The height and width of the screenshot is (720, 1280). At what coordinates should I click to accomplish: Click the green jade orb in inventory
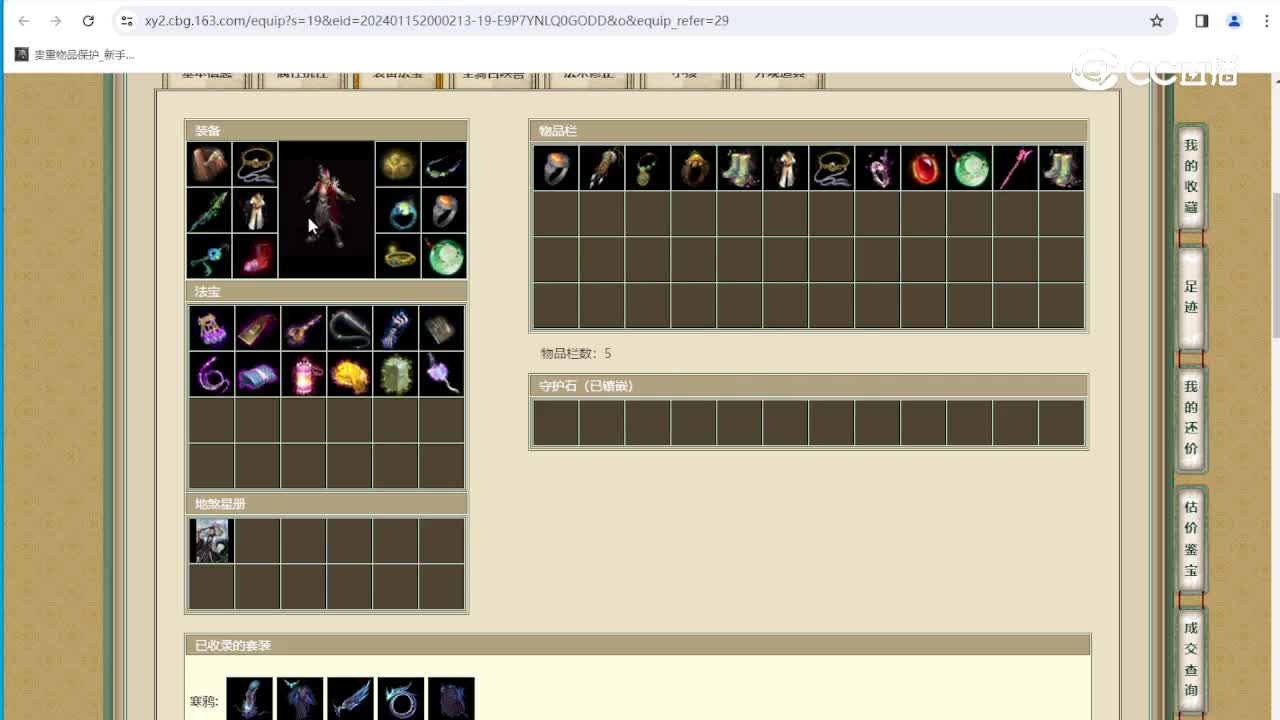[969, 168]
